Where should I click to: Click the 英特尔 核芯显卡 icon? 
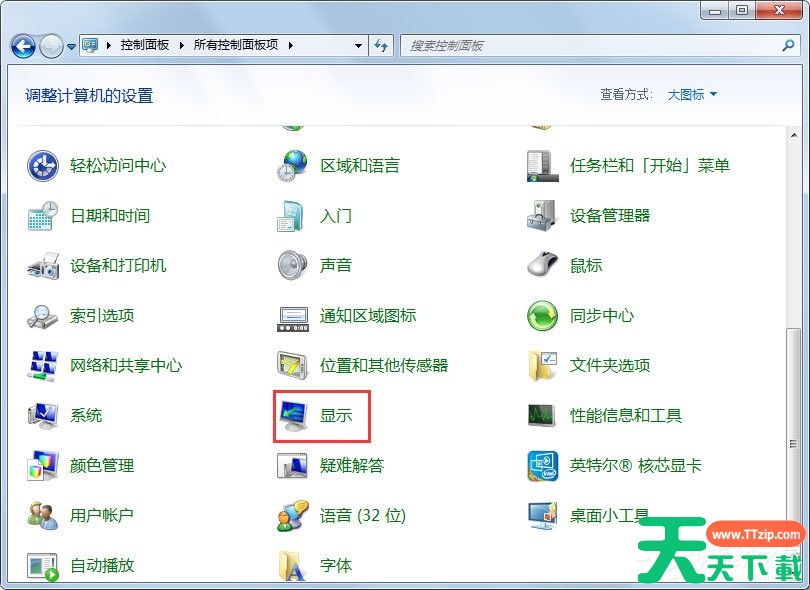pos(542,466)
